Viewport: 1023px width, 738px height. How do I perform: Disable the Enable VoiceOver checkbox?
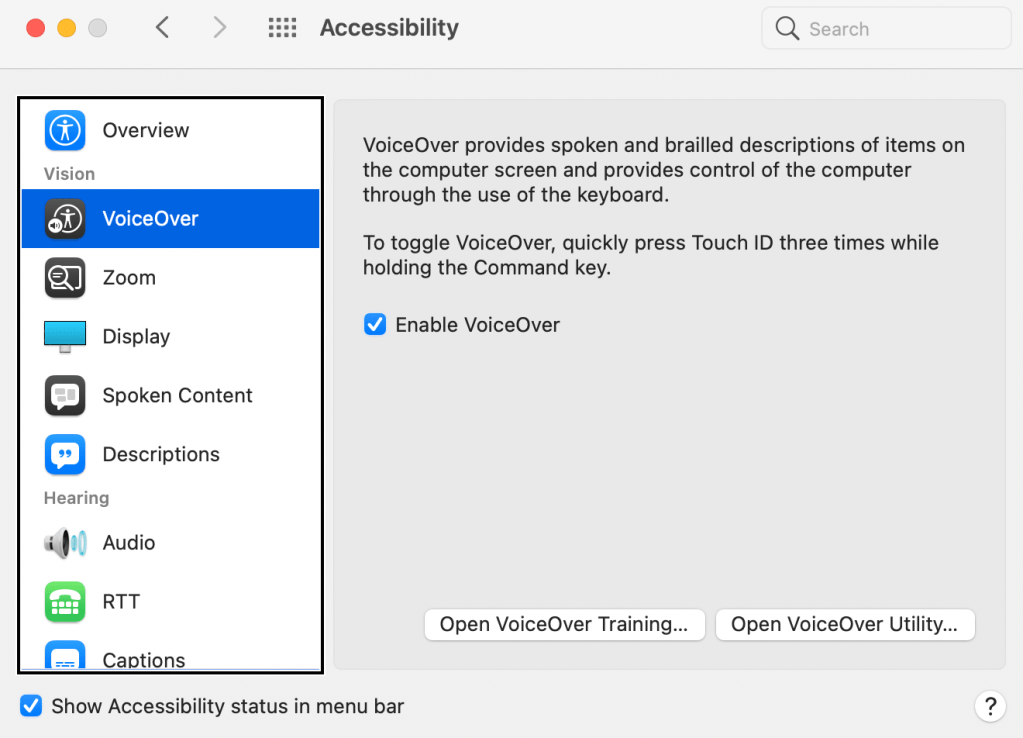pos(375,325)
